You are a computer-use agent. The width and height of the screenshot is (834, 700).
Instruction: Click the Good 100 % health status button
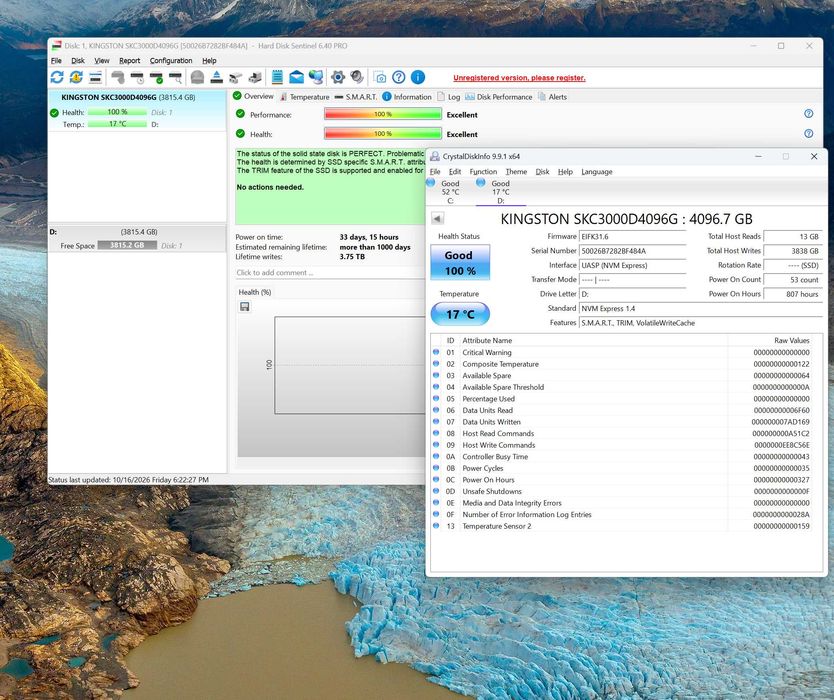pyautogui.click(x=460, y=263)
